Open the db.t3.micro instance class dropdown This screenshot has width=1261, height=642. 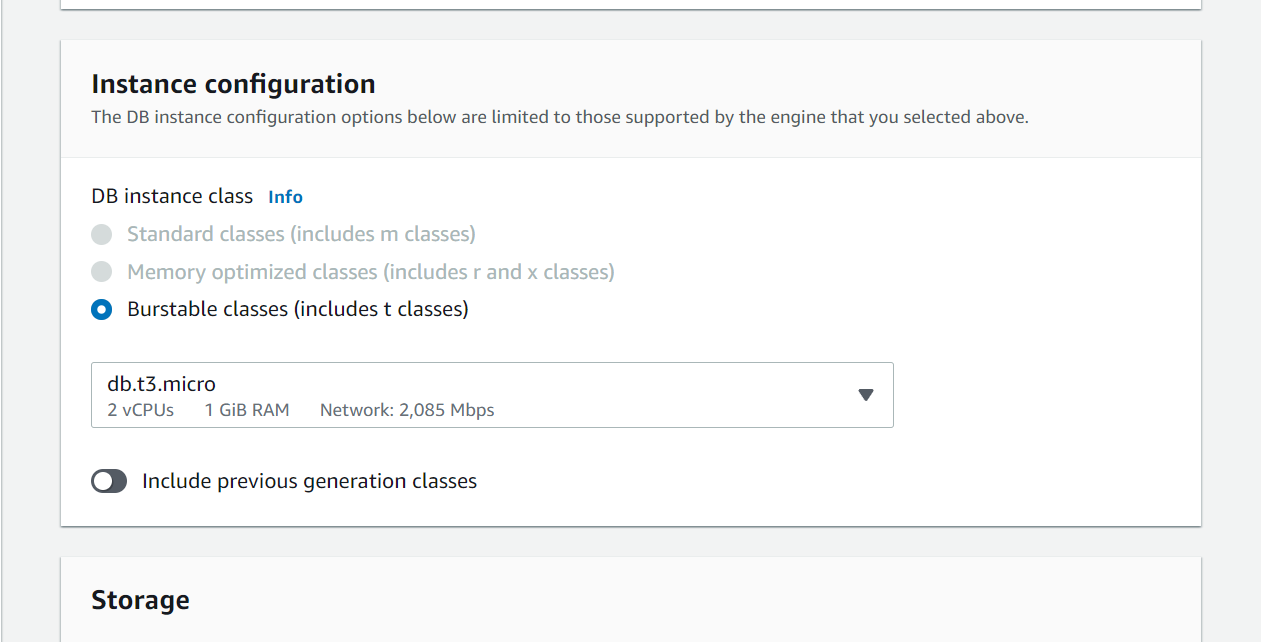coord(492,395)
